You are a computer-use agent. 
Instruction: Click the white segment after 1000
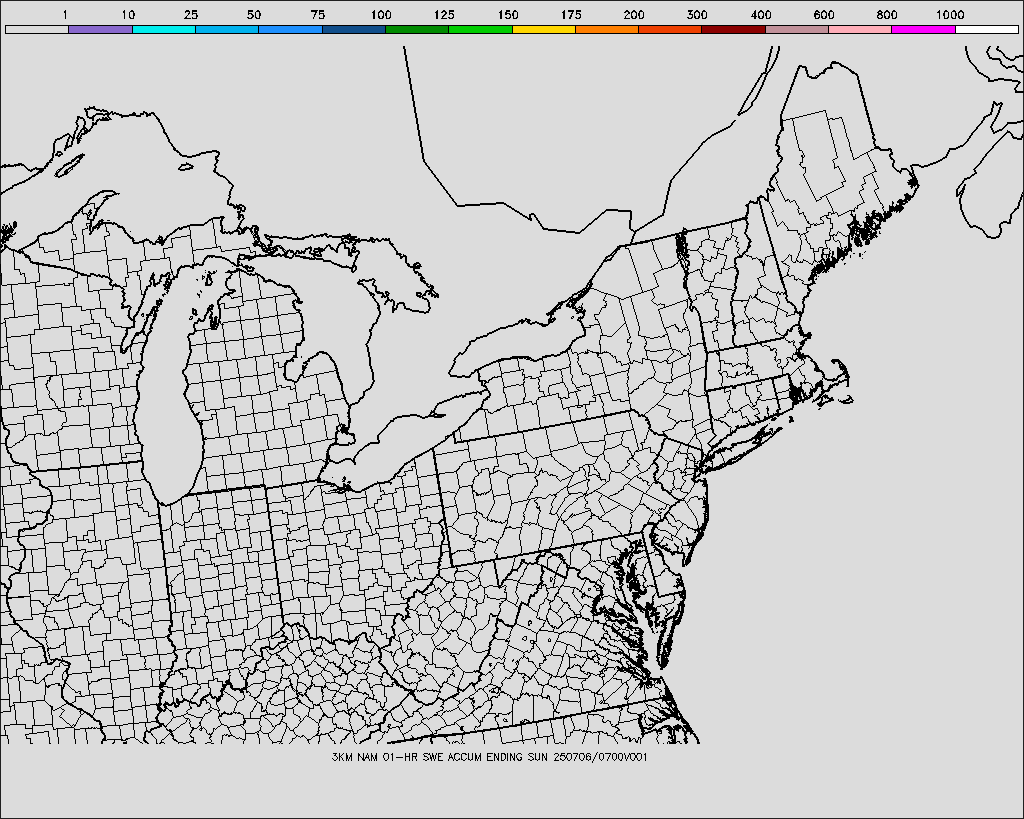click(x=987, y=29)
